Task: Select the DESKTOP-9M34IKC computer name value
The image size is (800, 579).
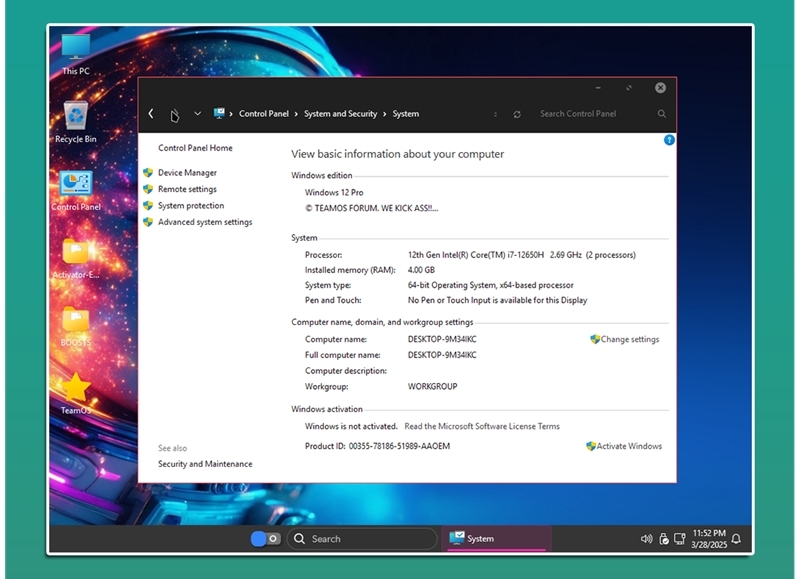Action: [442, 339]
